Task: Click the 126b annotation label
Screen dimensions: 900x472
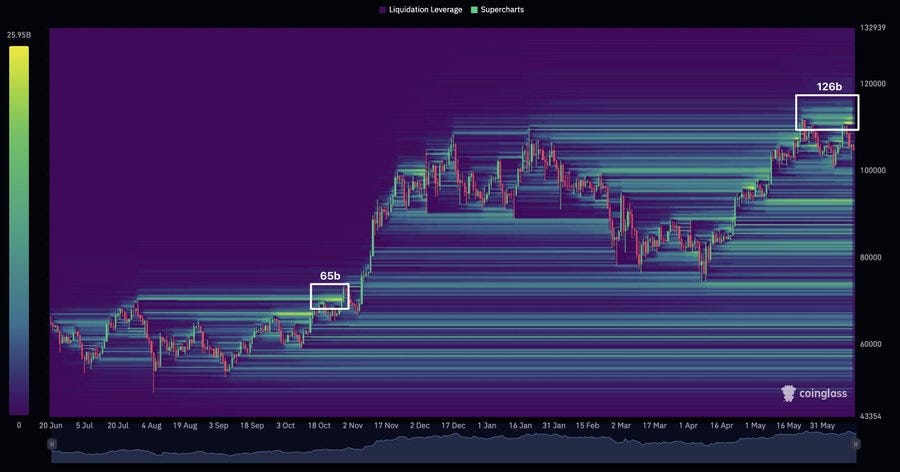Action: pyautogui.click(x=828, y=87)
